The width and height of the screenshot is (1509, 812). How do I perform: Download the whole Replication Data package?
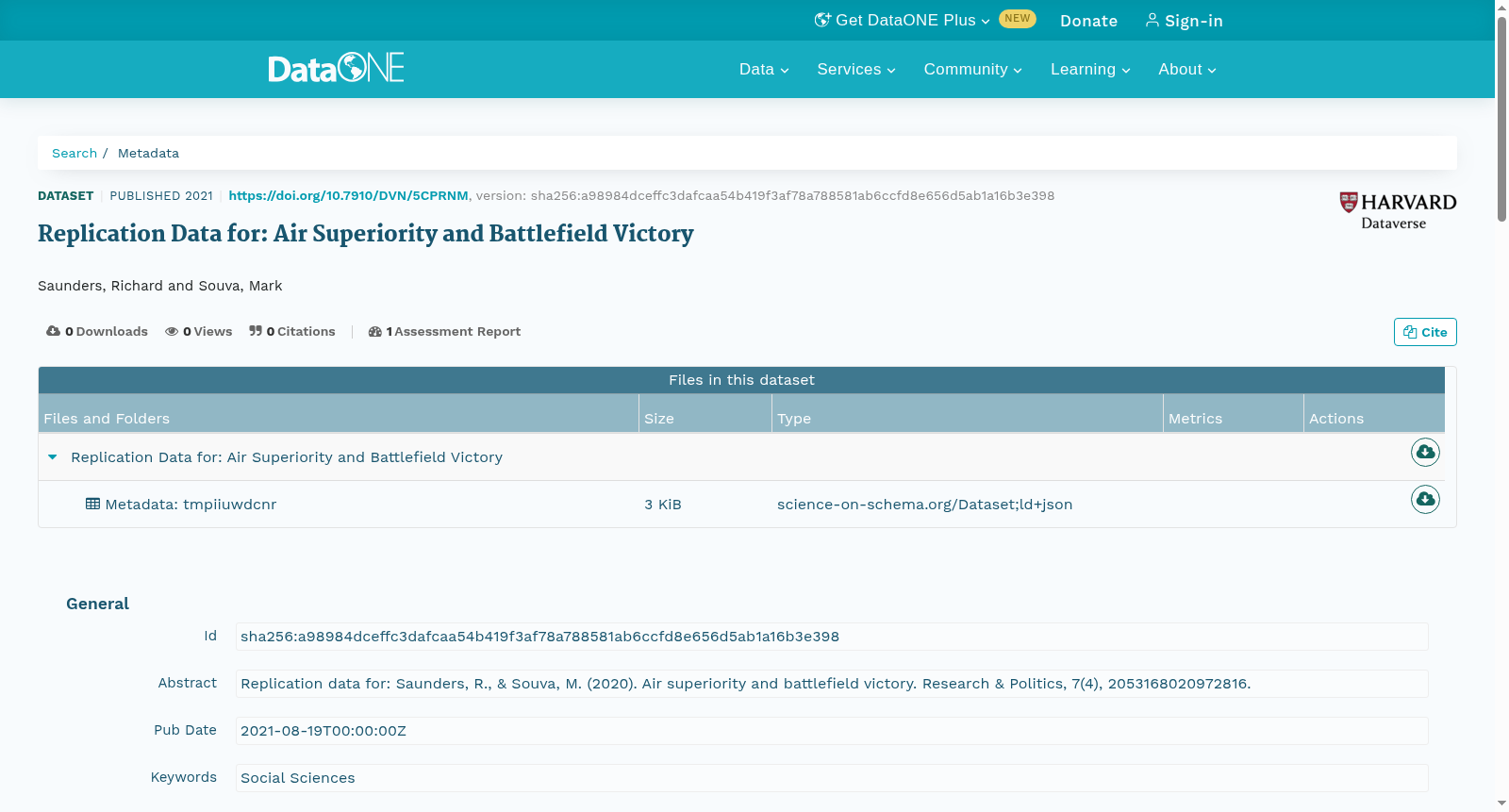tap(1425, 453)
